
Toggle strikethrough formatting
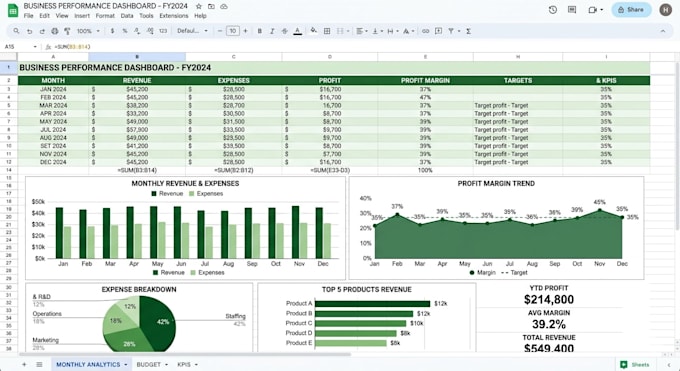284,31
